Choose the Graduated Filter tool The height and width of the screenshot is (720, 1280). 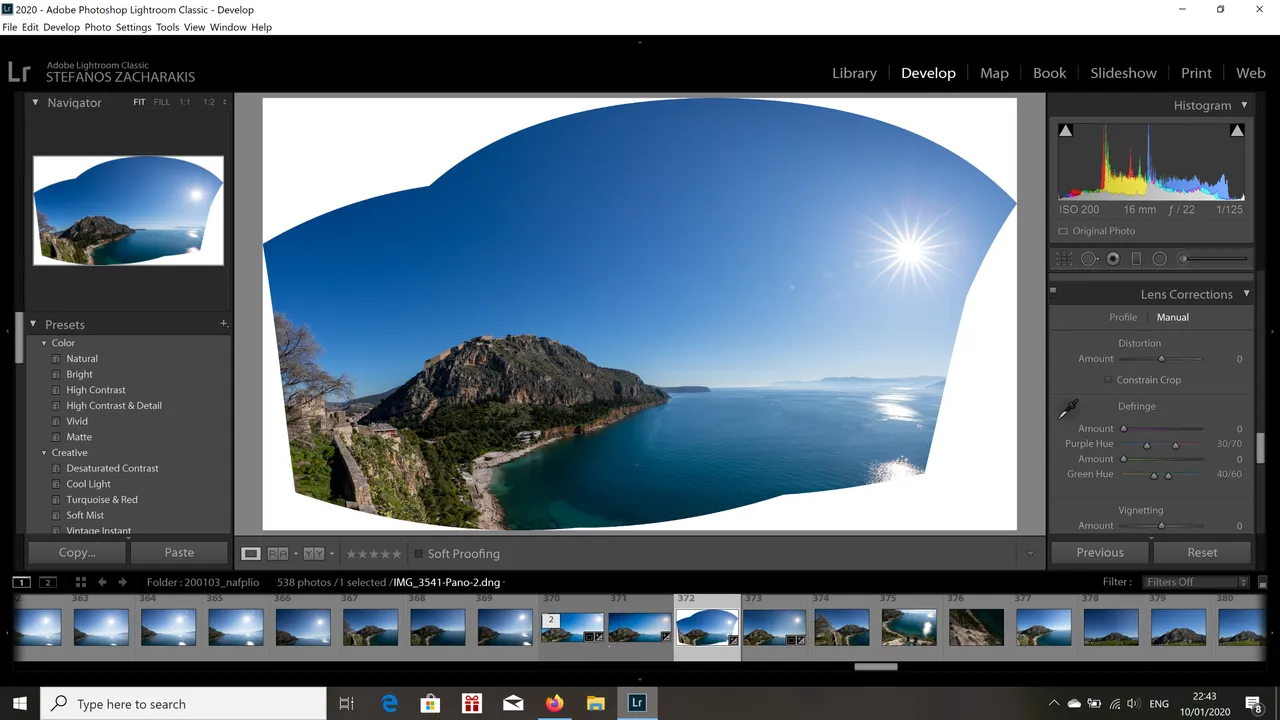[1136, 259]
